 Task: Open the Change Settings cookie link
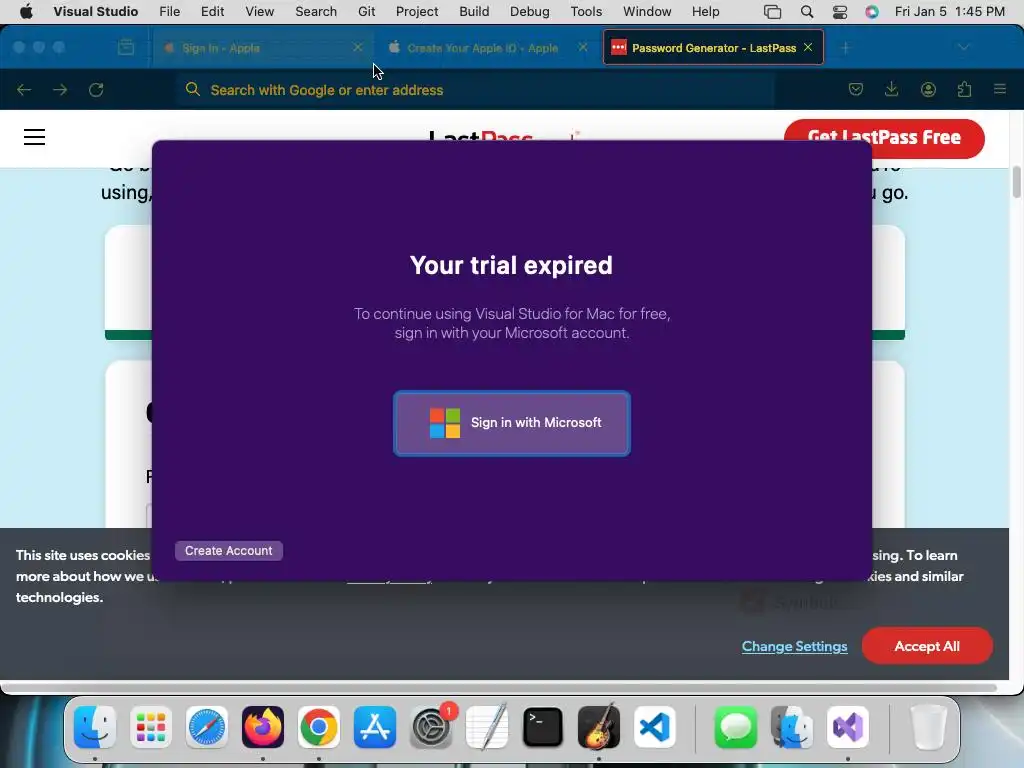point(794,647)
